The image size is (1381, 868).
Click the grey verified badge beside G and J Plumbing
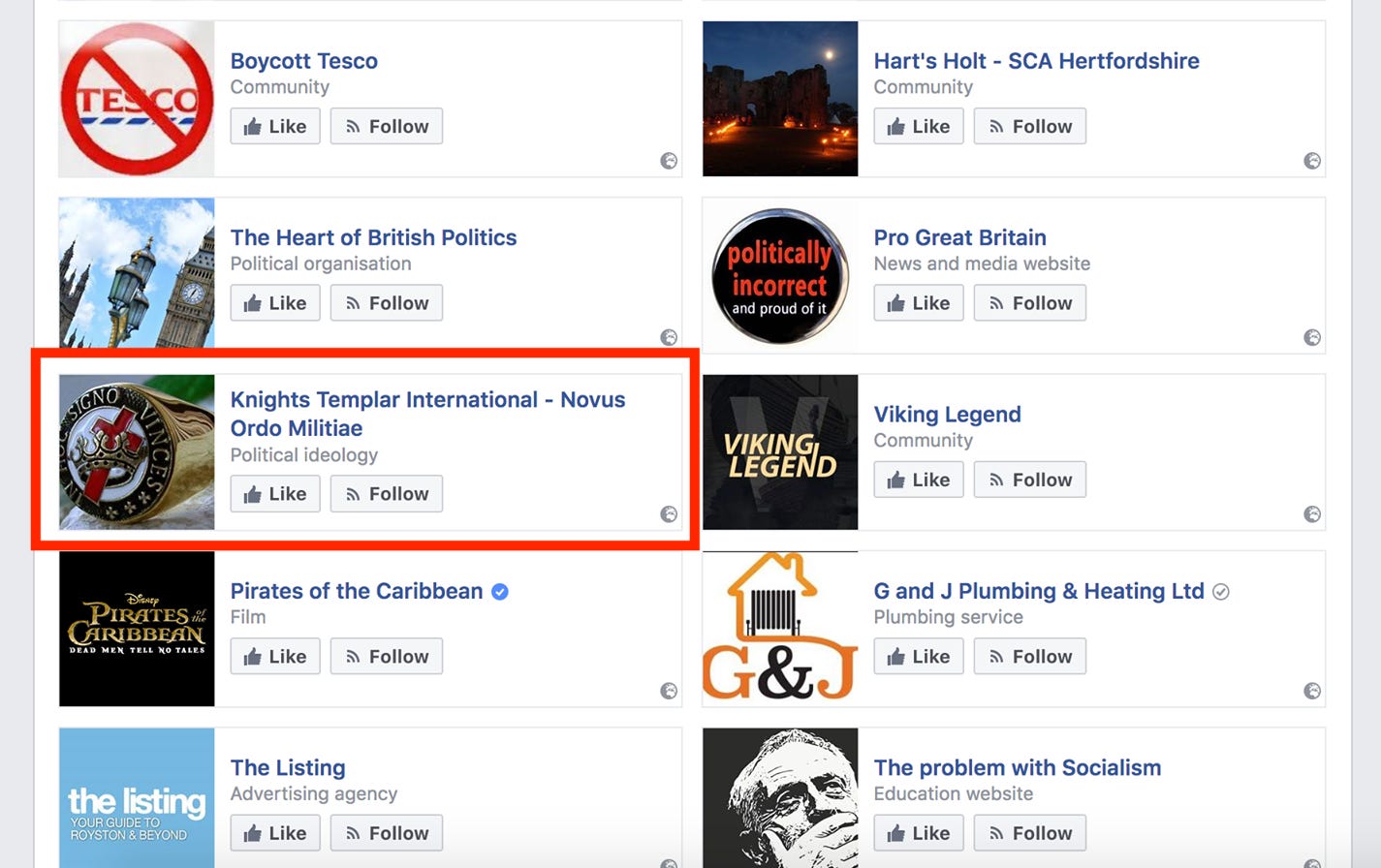(1221, 592)
